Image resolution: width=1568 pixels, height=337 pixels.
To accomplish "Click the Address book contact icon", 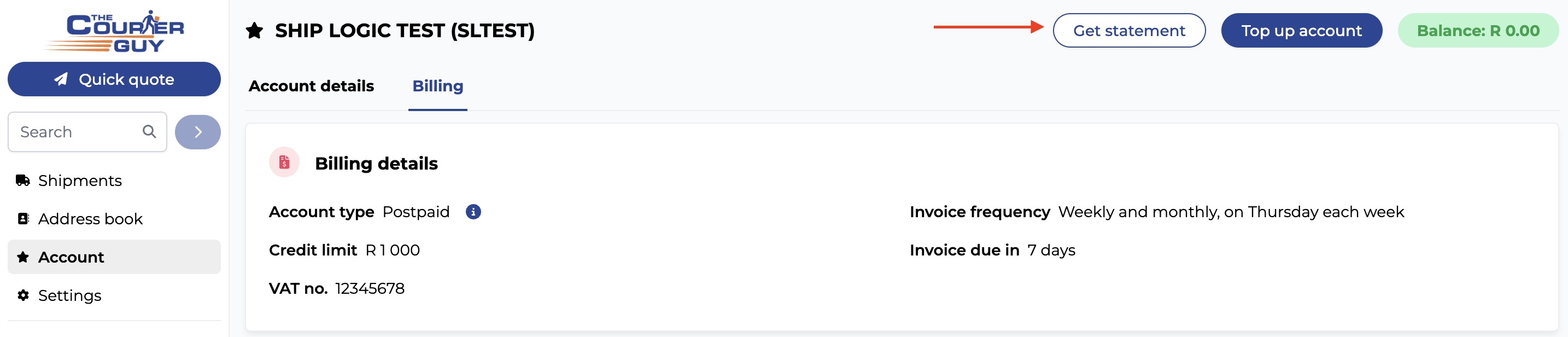I will click(x=23, y=219).
